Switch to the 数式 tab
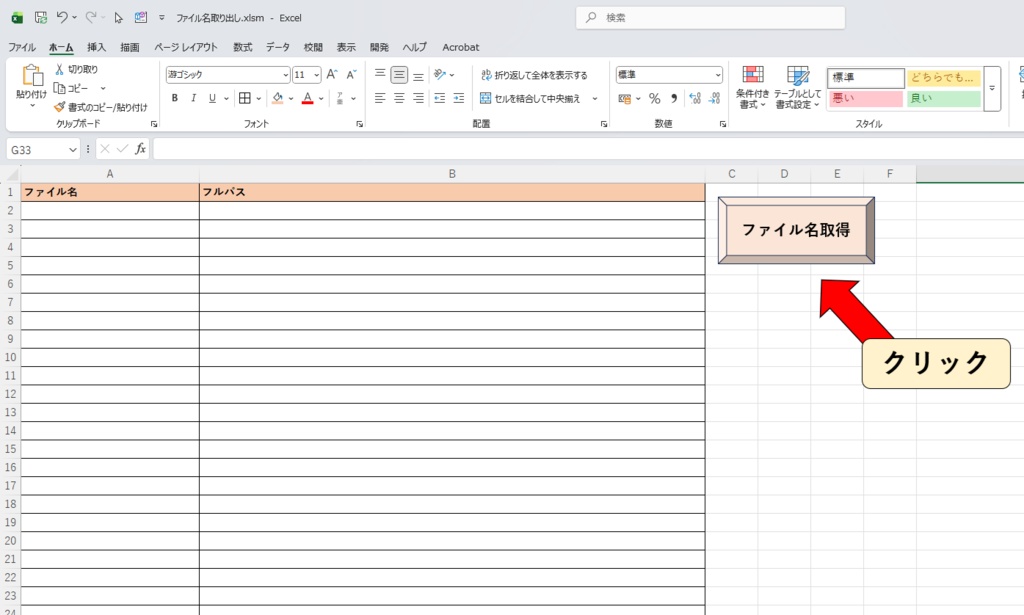Screen dimensions: 1024x615 click(x=242, y=47)
